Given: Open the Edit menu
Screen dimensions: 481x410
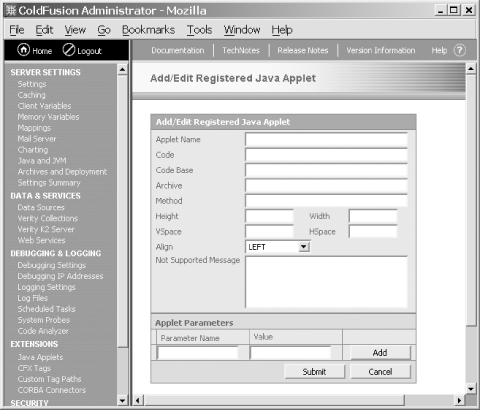Looking at the screenshot, I should (x=44, y=30).
